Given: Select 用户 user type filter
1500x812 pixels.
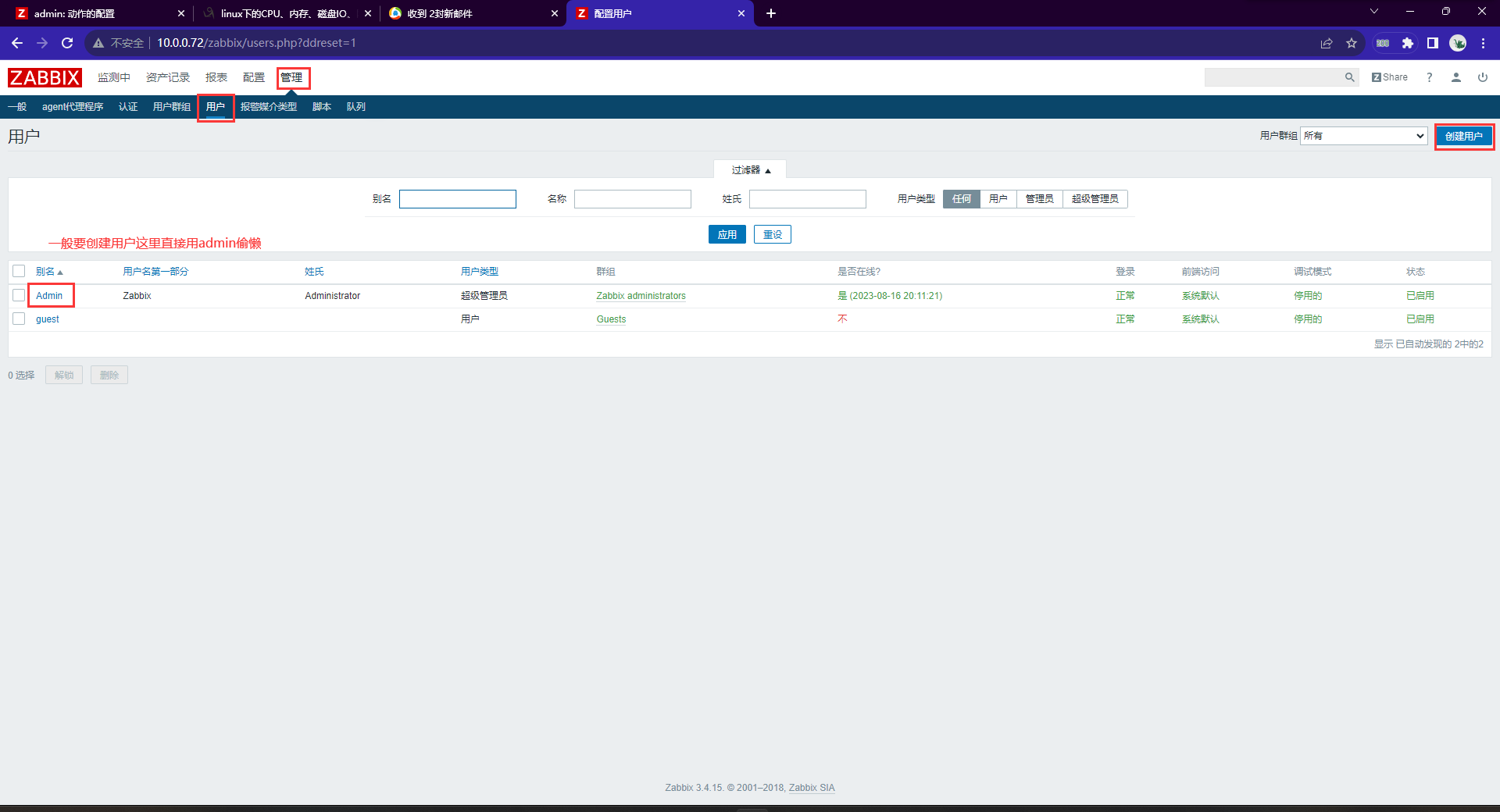Looking at the screenshot, I should click(x=998, y=199).
